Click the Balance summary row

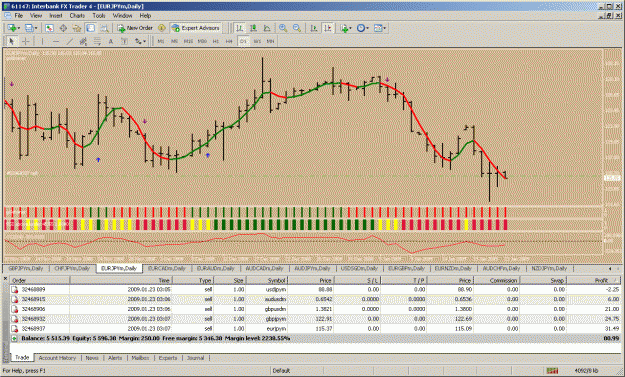[x=315, y=338]
